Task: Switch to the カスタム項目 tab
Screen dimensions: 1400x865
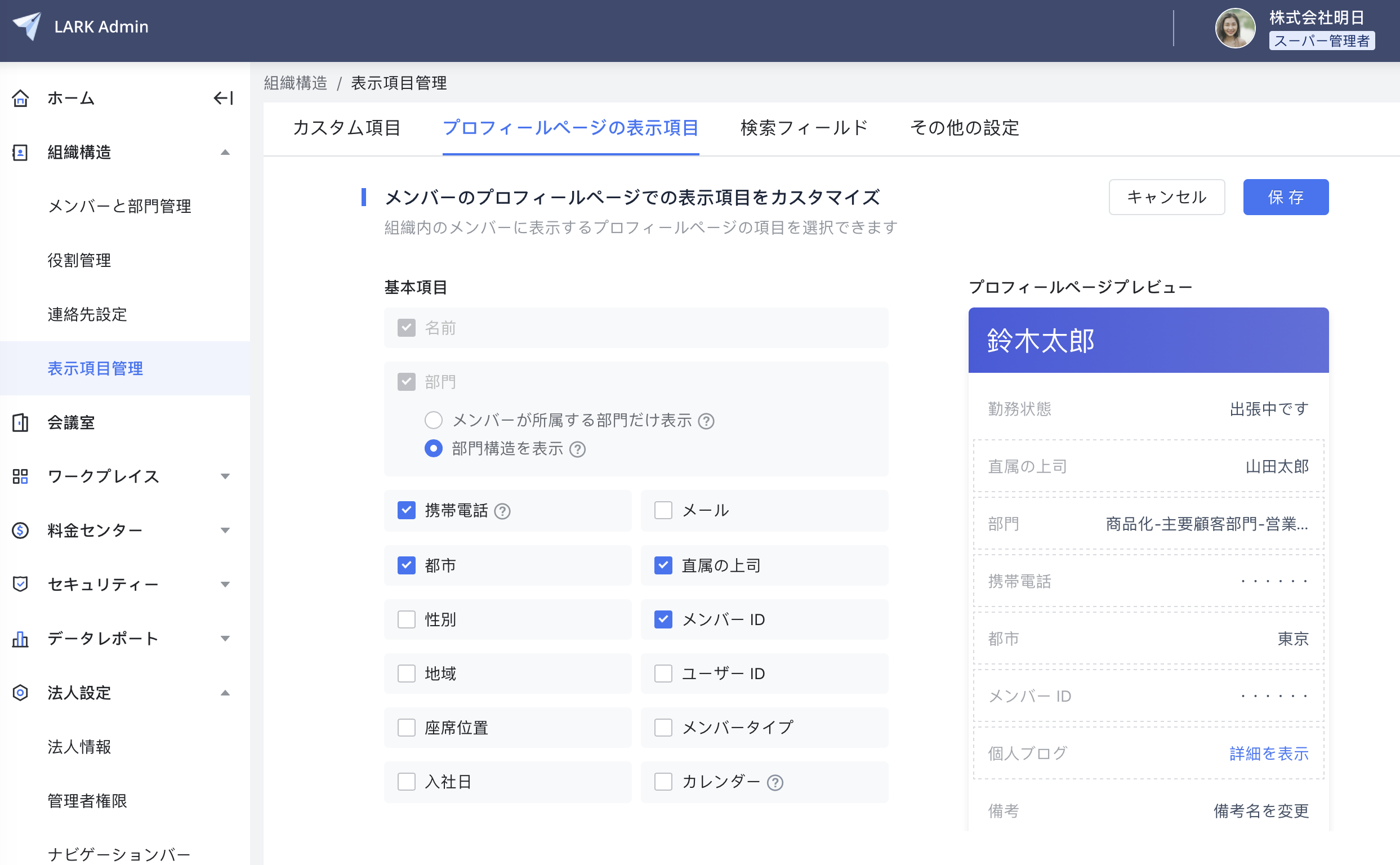Action: pos(347,128)
